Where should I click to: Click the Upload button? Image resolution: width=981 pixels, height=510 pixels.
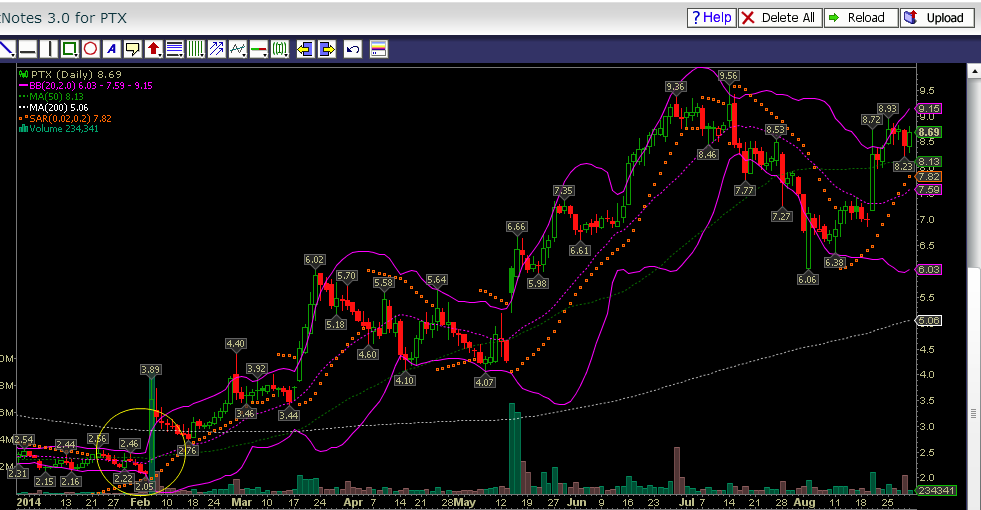point(937,17)
